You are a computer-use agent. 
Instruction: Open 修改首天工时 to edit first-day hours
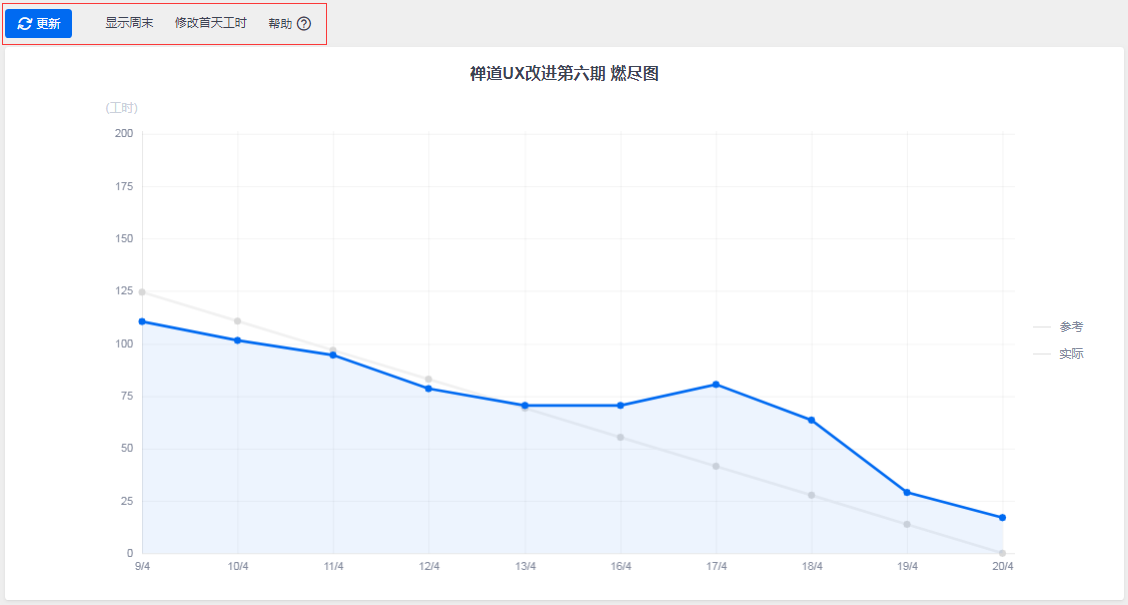click(x=211, y=23)
